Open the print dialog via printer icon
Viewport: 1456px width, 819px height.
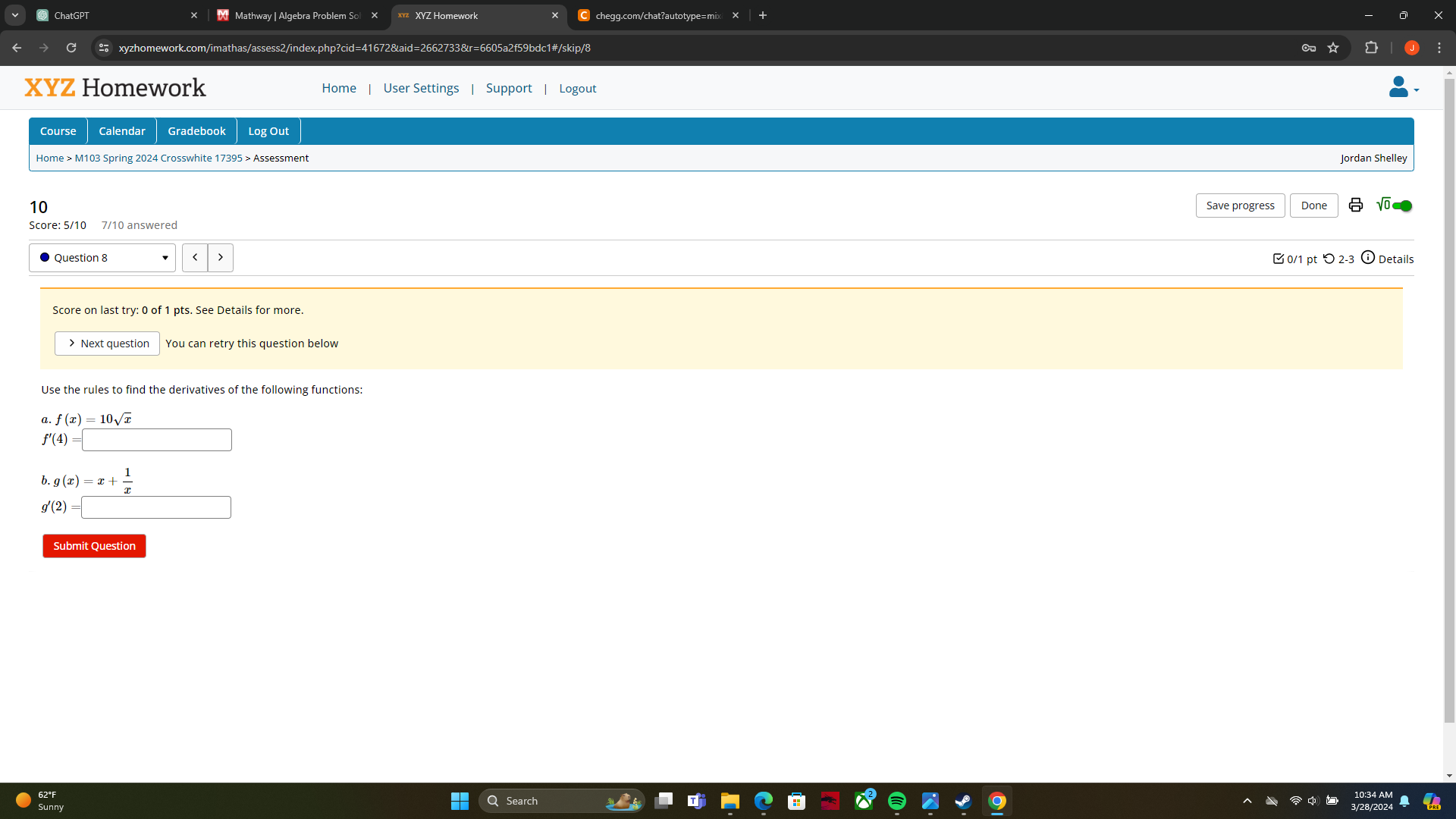[x=1356, y=205]
